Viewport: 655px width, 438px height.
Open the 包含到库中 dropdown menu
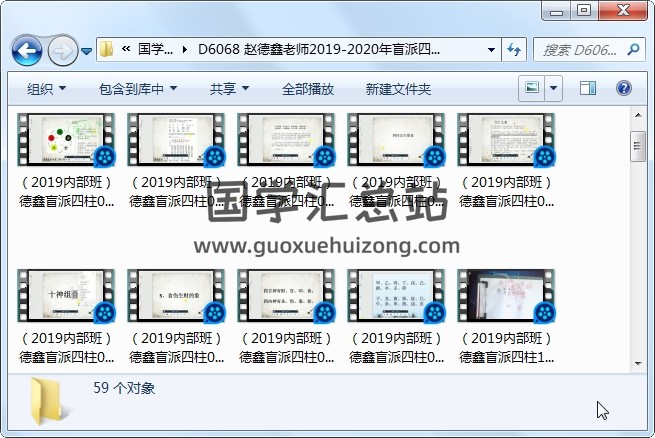(x=138, y=89)
